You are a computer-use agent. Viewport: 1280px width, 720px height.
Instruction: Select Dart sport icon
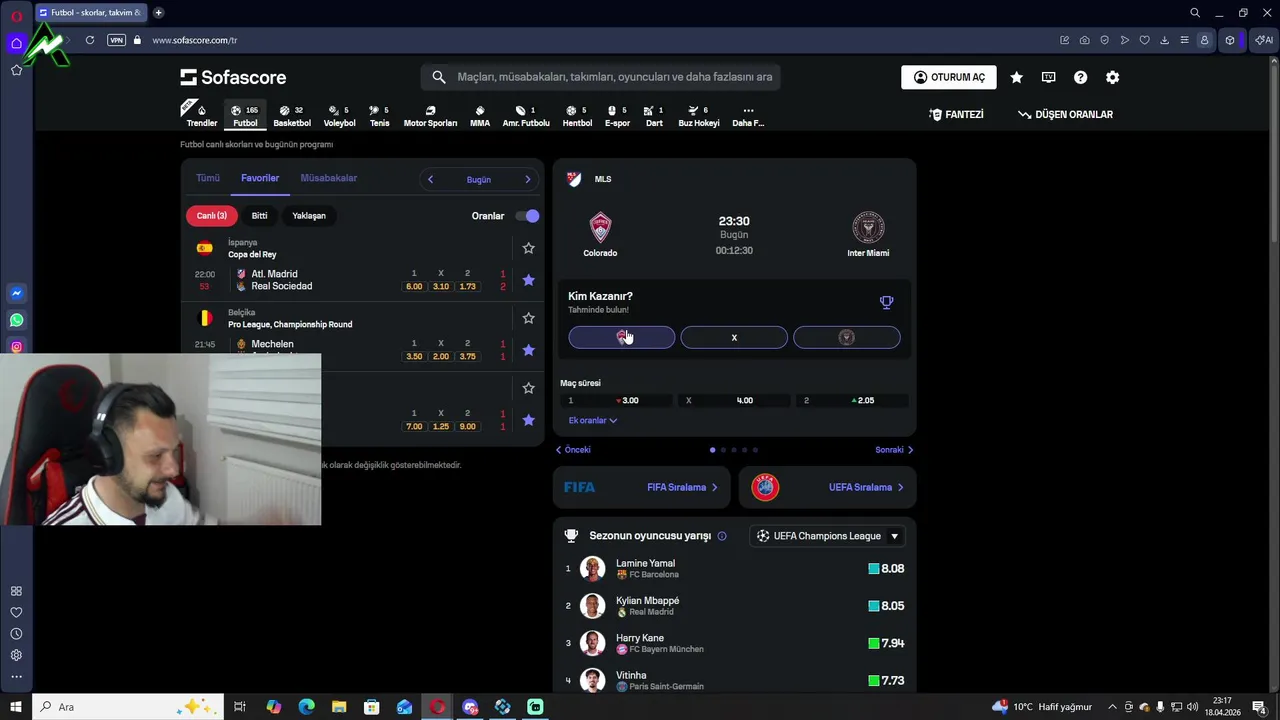point(654,116)
